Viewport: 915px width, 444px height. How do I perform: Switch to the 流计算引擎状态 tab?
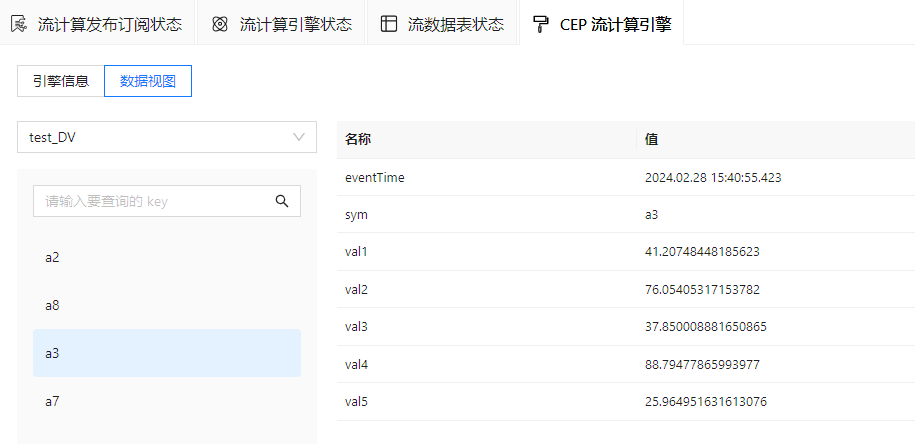(x=295, y=25)
